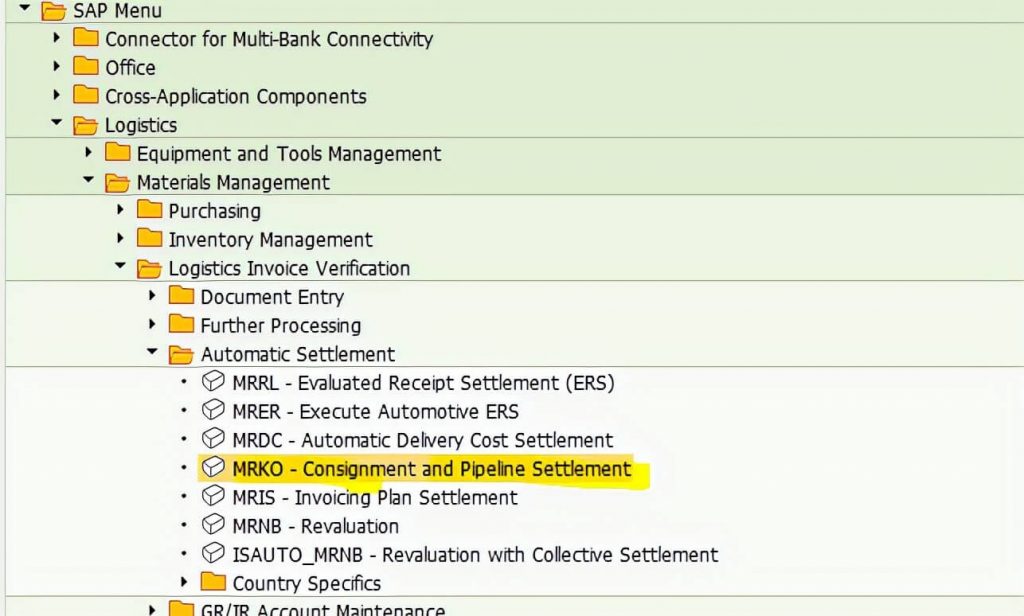Click the ISAUTO_MRNB transaction cube icon
The height and width of the screenshot is (616, 1024).
coord(213,553)
